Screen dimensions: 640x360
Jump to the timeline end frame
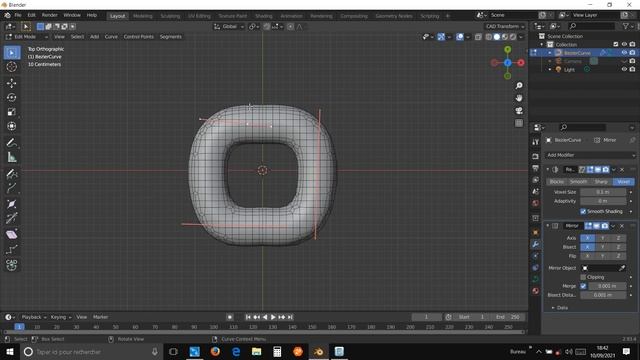290,317
